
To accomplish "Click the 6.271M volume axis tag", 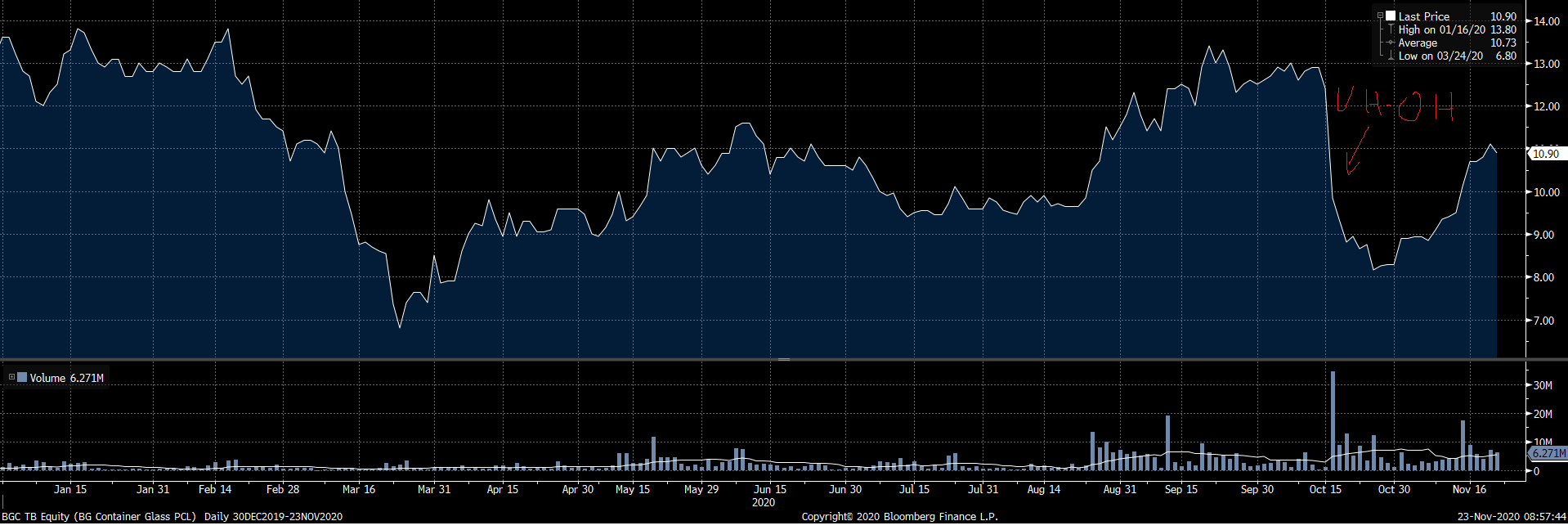I will click(x=1548, y=453).
